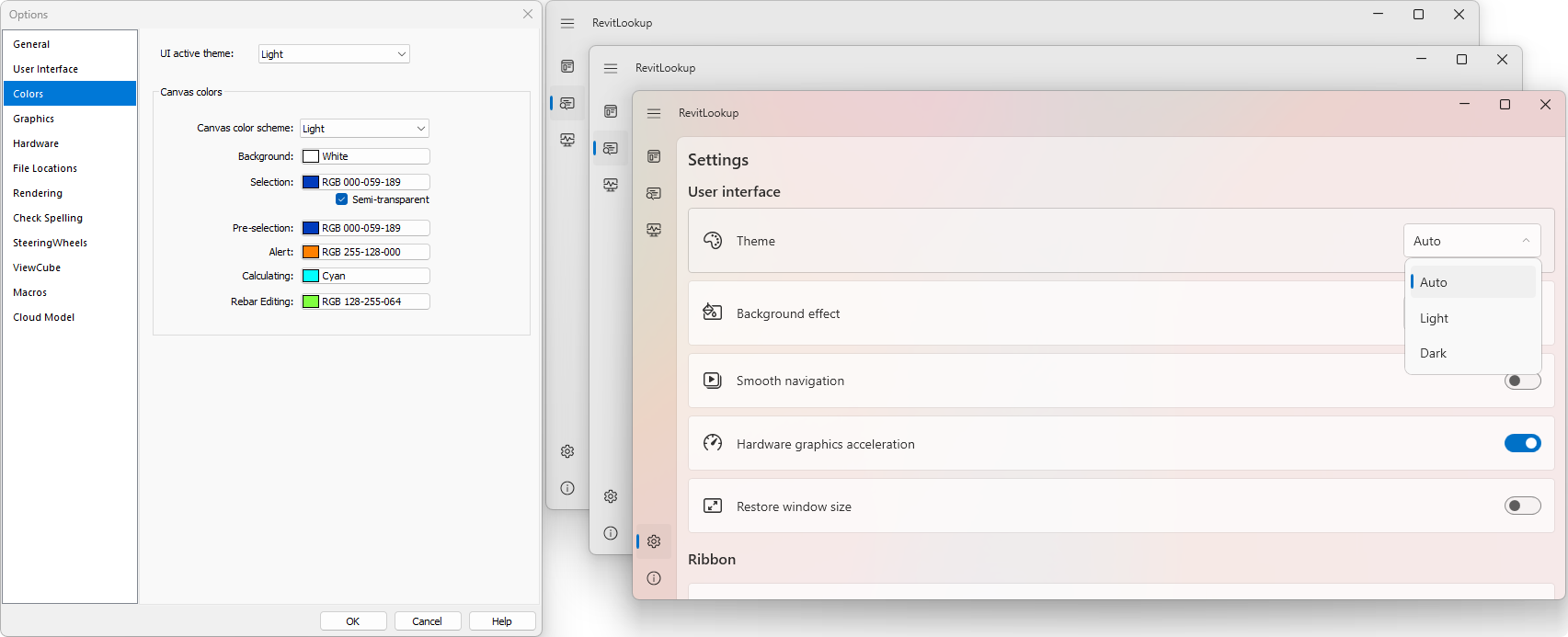Choose Dark from the Theme list

tap(1433, 354)
